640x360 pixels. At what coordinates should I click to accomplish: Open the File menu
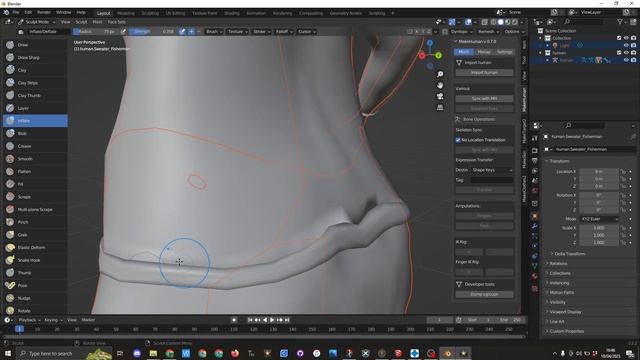(x=16, y=13)
